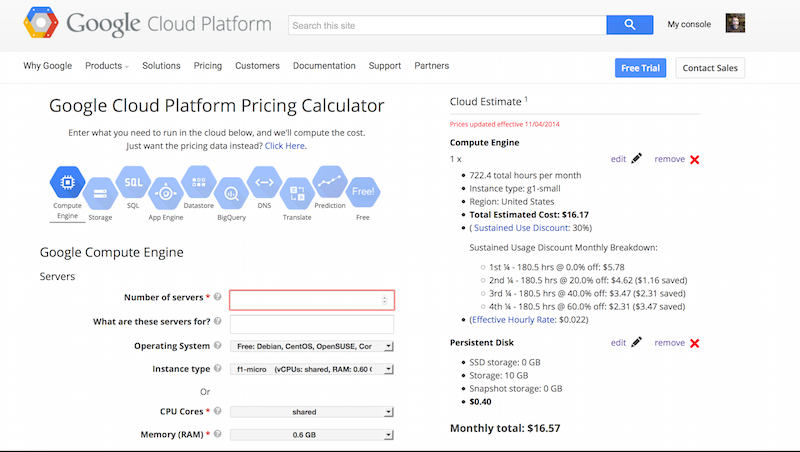
Task: Open Customers in the navigation bar
Action: (x=257, y=66)
